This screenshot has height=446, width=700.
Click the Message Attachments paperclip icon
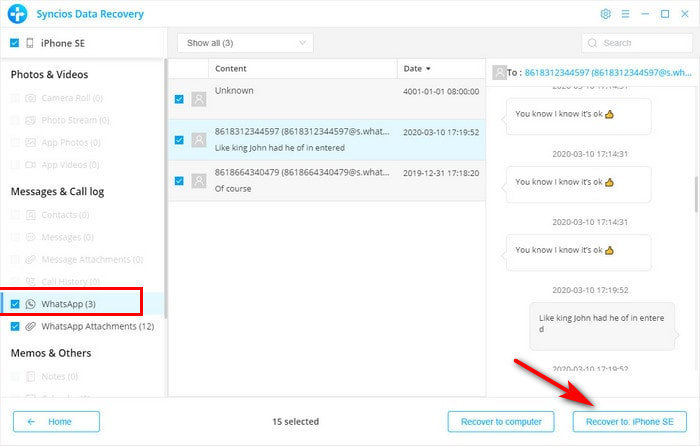pos(30,259)
